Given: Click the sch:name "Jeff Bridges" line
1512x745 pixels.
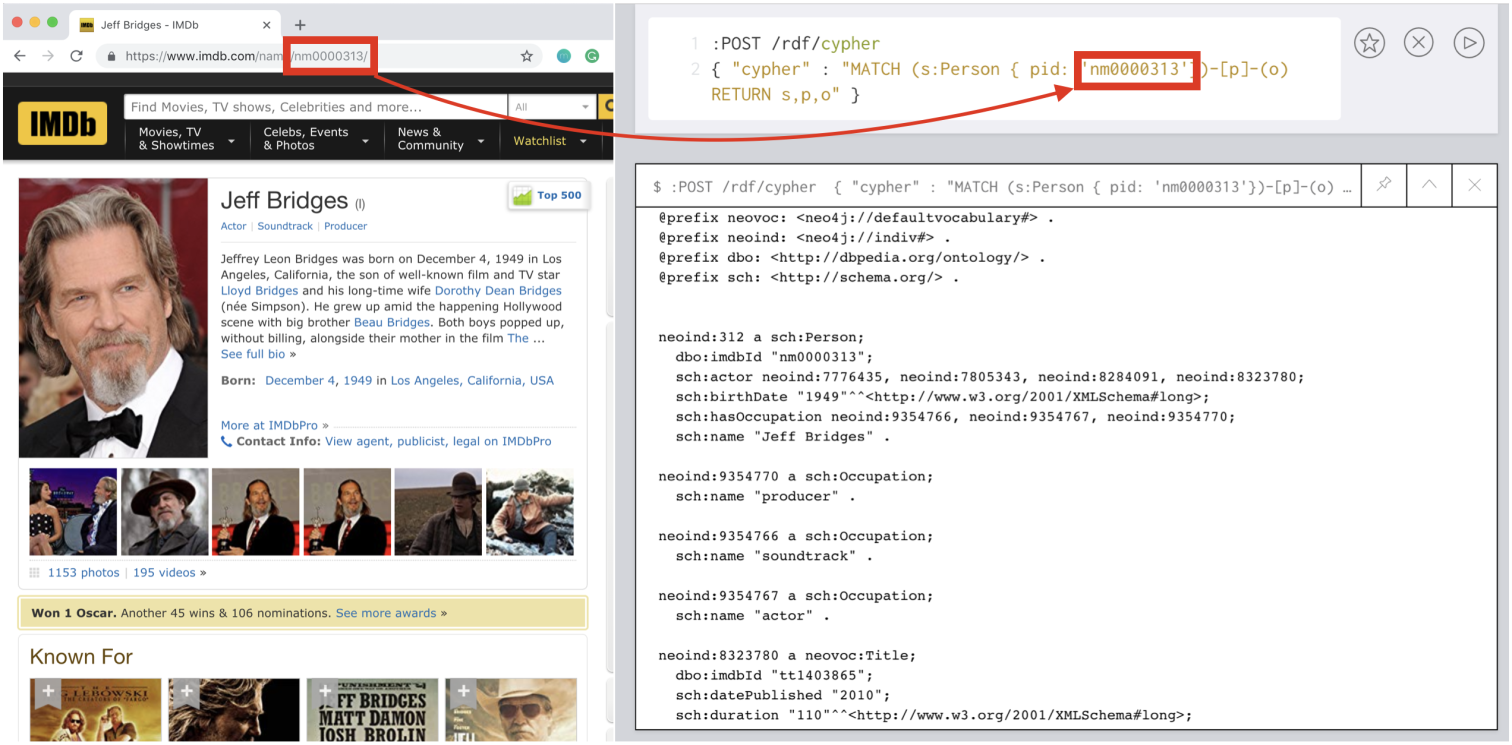Looking at the screenshot, I should (x=783, y=437).
